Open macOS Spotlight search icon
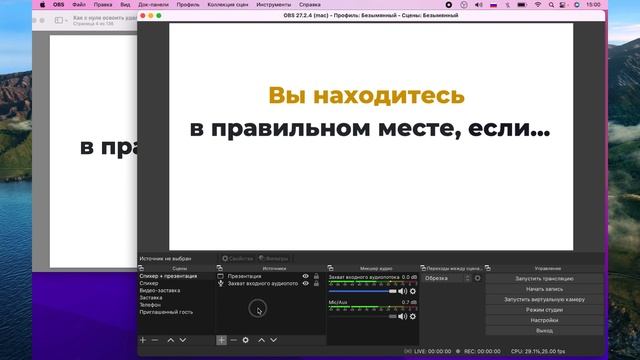The width and height of the screenshot is (640, 360). [x=551, y=5]
